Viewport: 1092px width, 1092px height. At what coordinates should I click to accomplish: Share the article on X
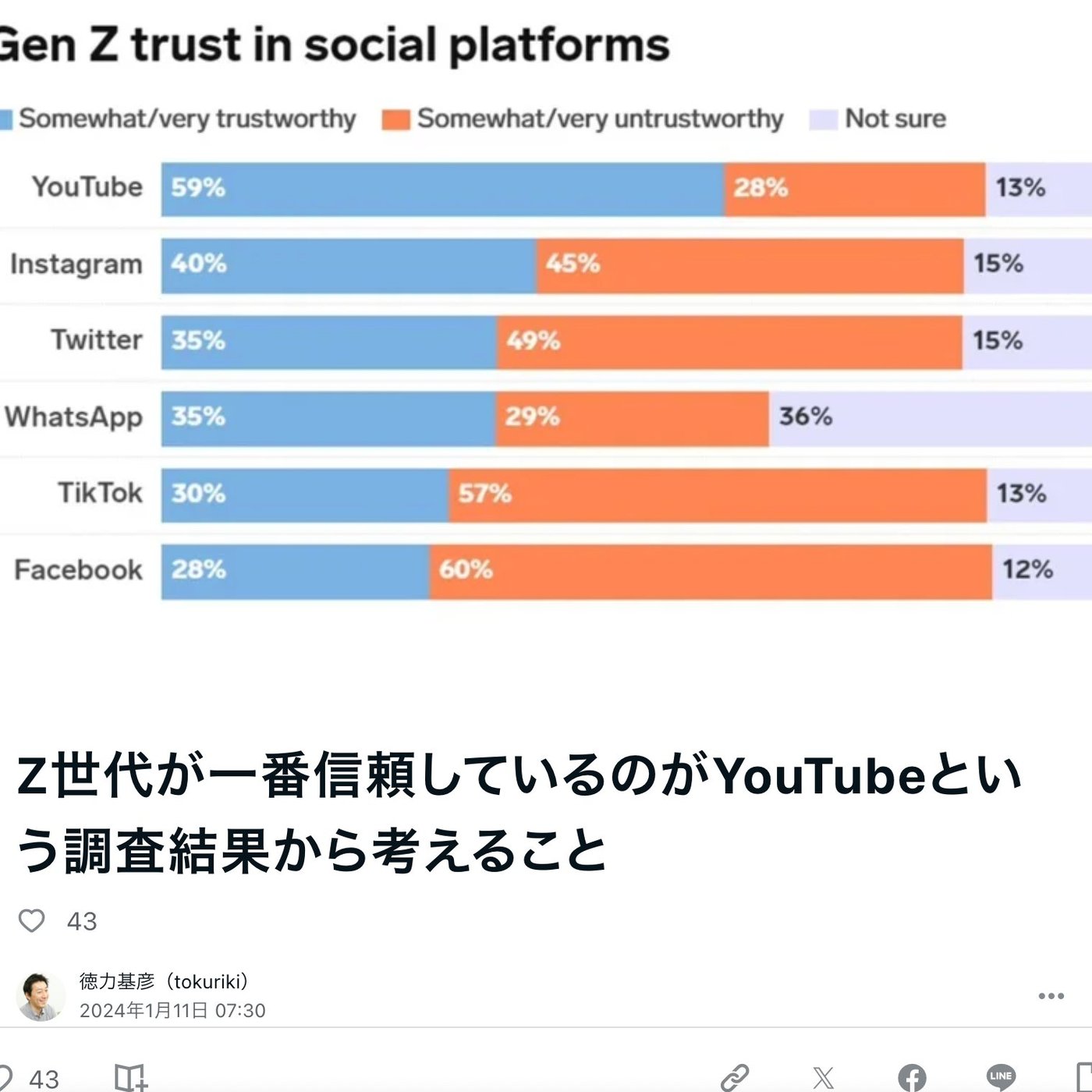[x=823, y=1077]
